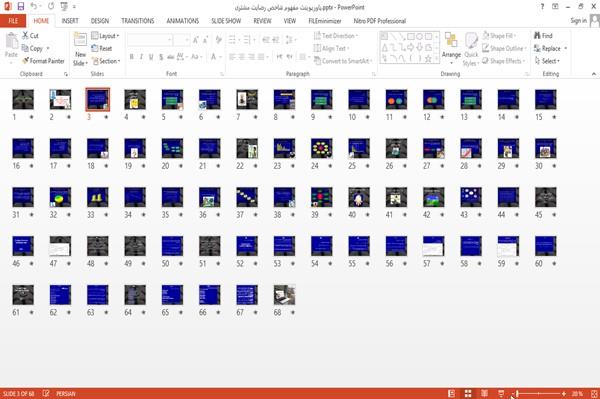Click the zoom slider track
600x399 pixels.
click(539, 394)
